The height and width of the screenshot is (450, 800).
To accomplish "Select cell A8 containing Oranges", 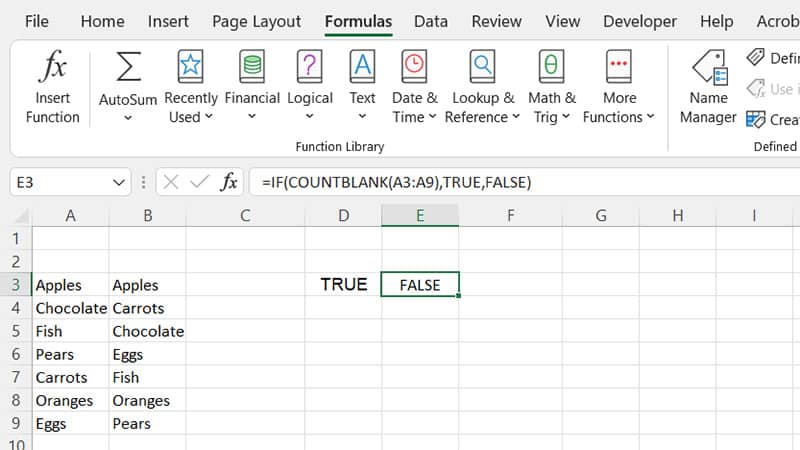I will click(70, 401).
